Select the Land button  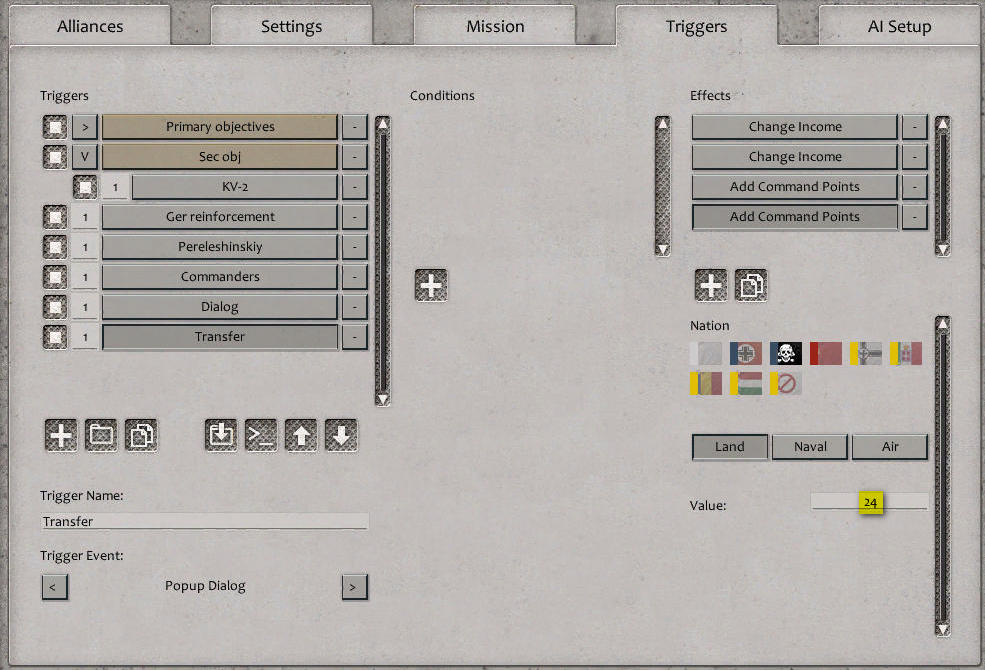click(730, 447)
